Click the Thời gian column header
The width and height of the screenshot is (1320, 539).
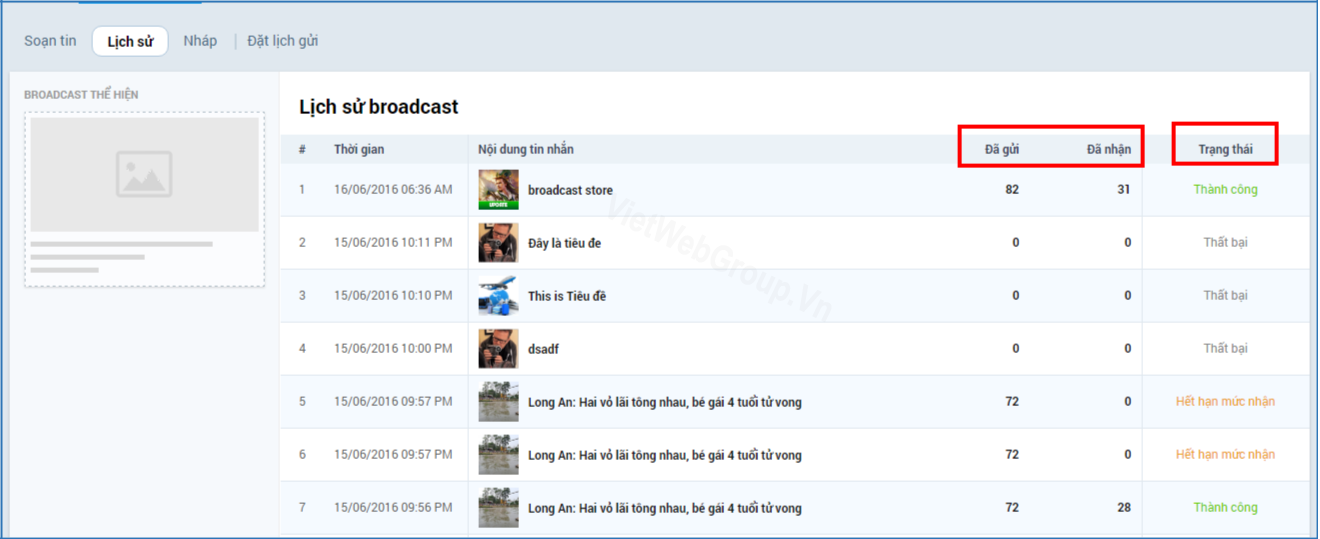pyautogui.click(x=359, y=150)
